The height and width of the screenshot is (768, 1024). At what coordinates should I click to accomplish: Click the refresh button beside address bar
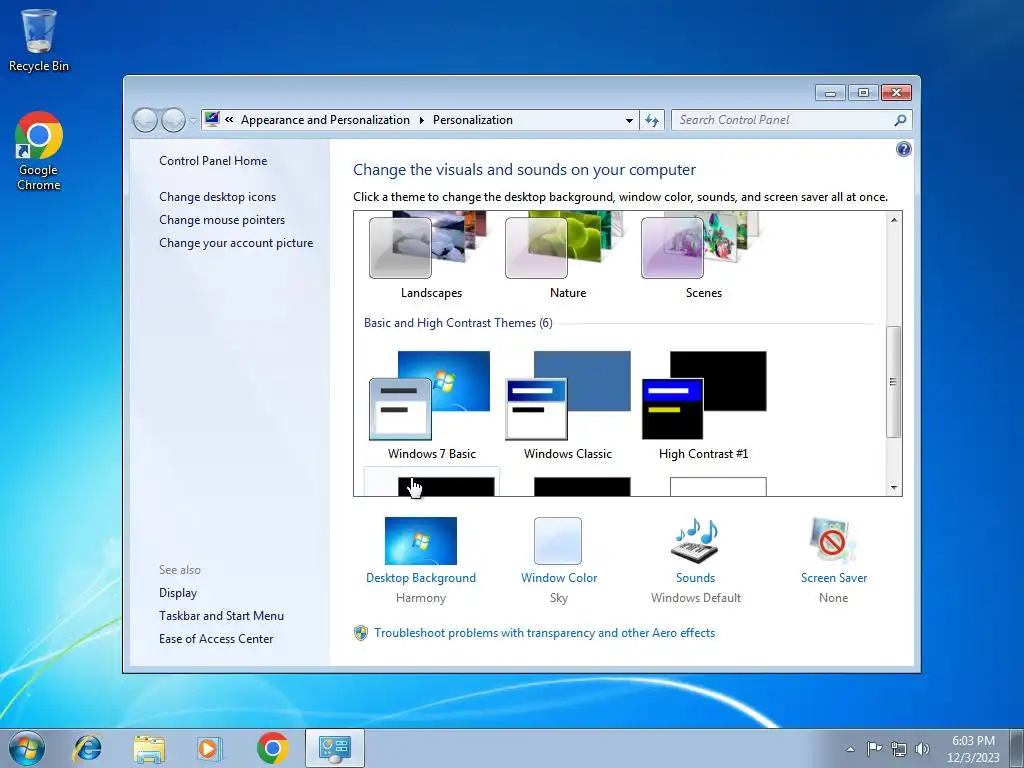coord(652,120)
